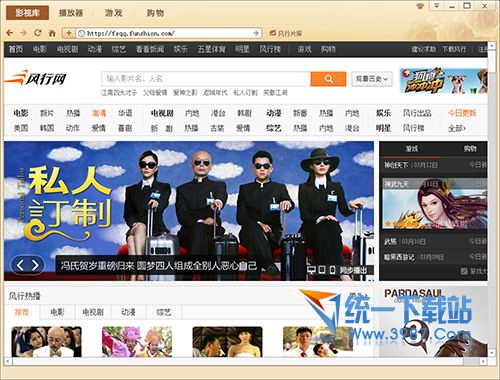Open the third hot video thumbnail
500x380 pixels.
(x=227, y=342)
